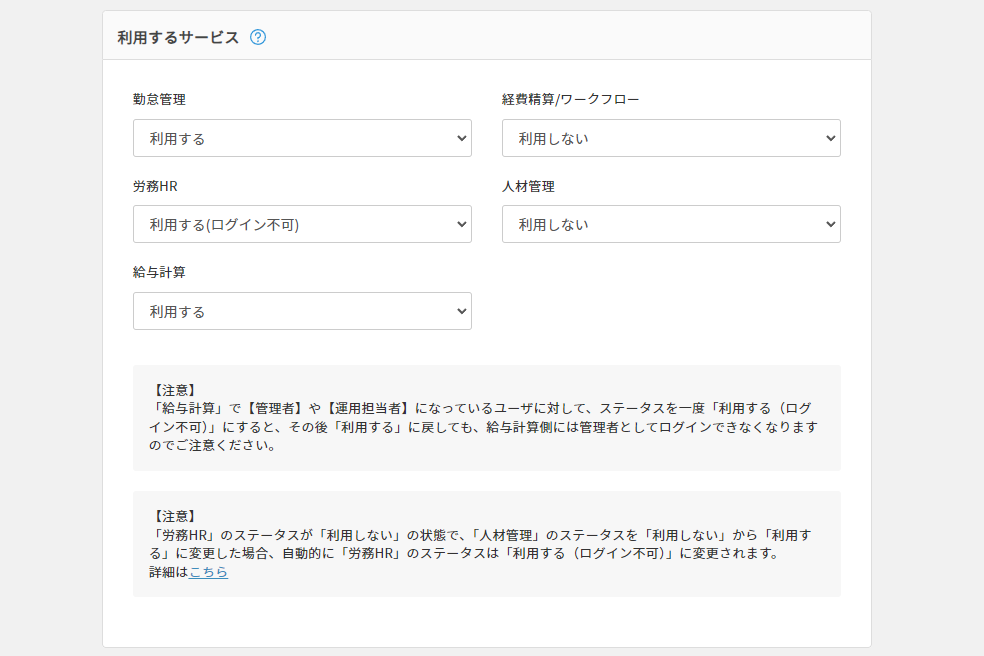Click the chevron arrow in 人材管理 select
Image resolution: width=984 pixels, height=656 pixels.
(x=830, y=224)
